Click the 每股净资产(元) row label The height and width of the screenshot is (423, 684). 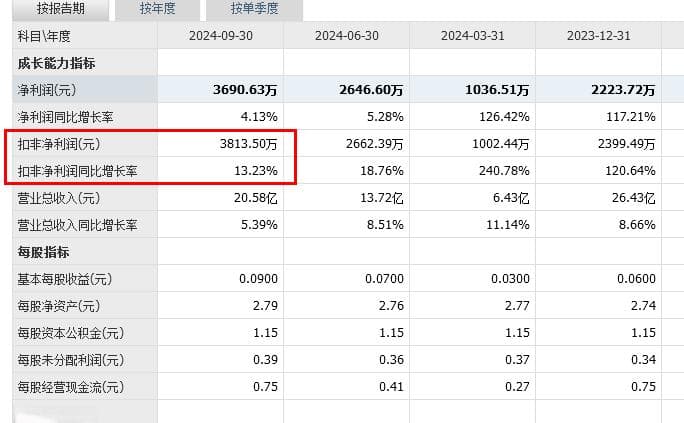pyautogui.click(x=59, y=306)
